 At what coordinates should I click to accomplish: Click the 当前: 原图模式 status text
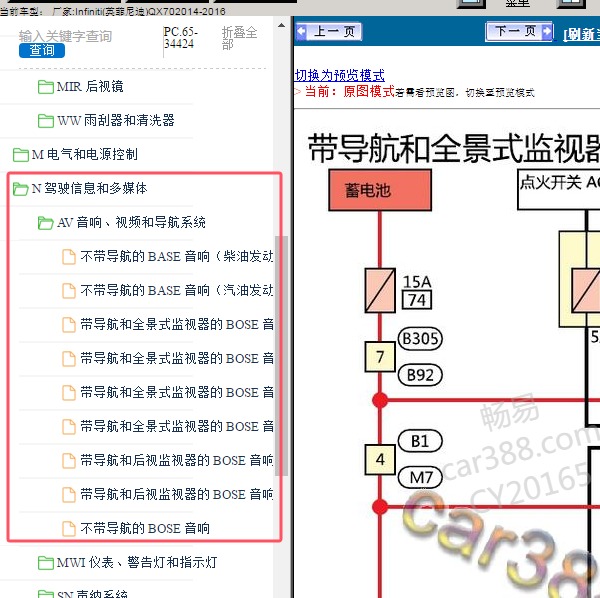pyautogui.click(x=350, y=92)
